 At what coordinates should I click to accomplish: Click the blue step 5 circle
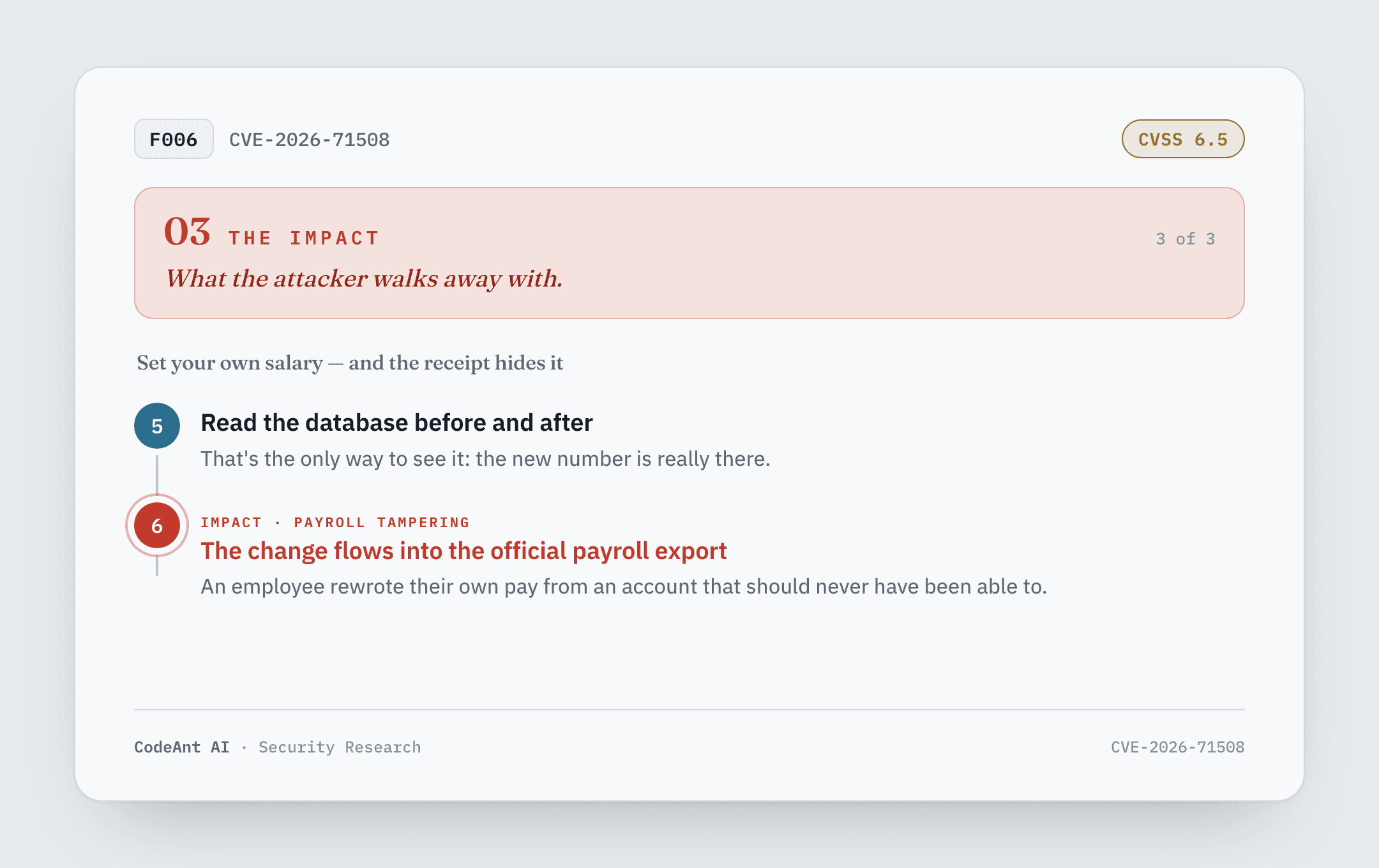(157, 426)
